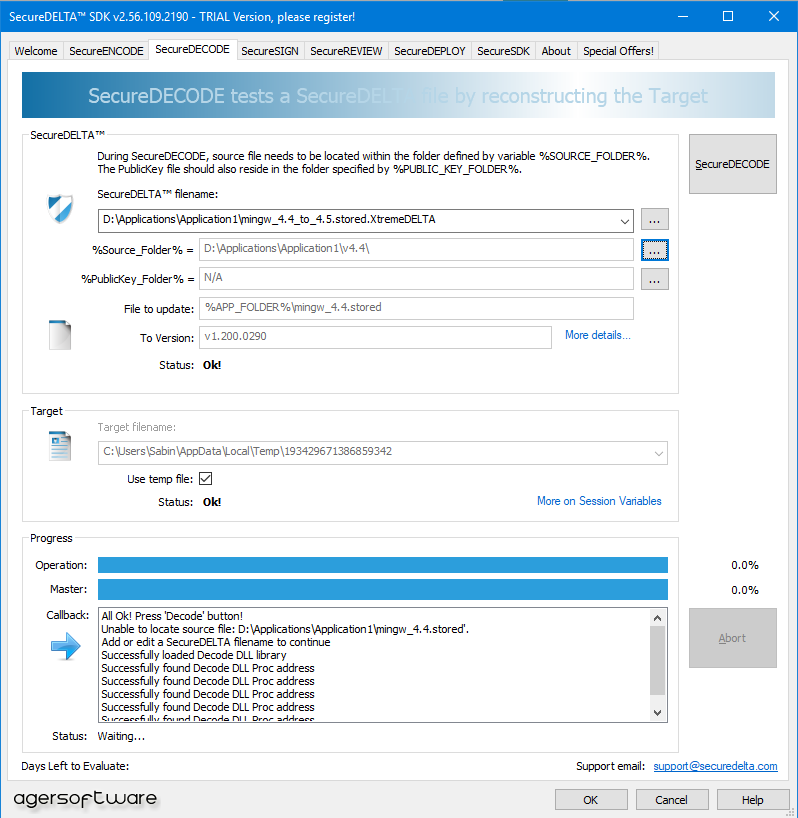Click the File to update field
This screenshot has height=818, width=798.
click(x=416, y=308)
